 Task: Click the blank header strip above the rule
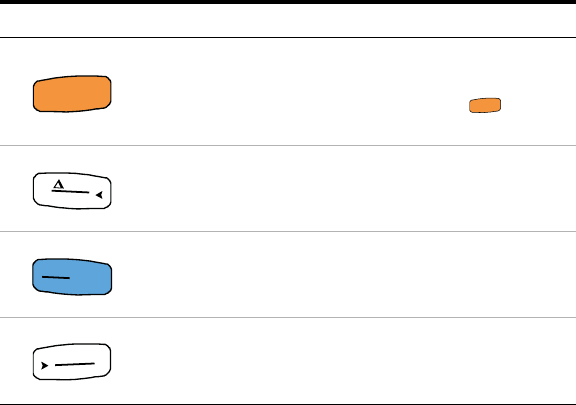pyautogui.click(x=288, y=20)
